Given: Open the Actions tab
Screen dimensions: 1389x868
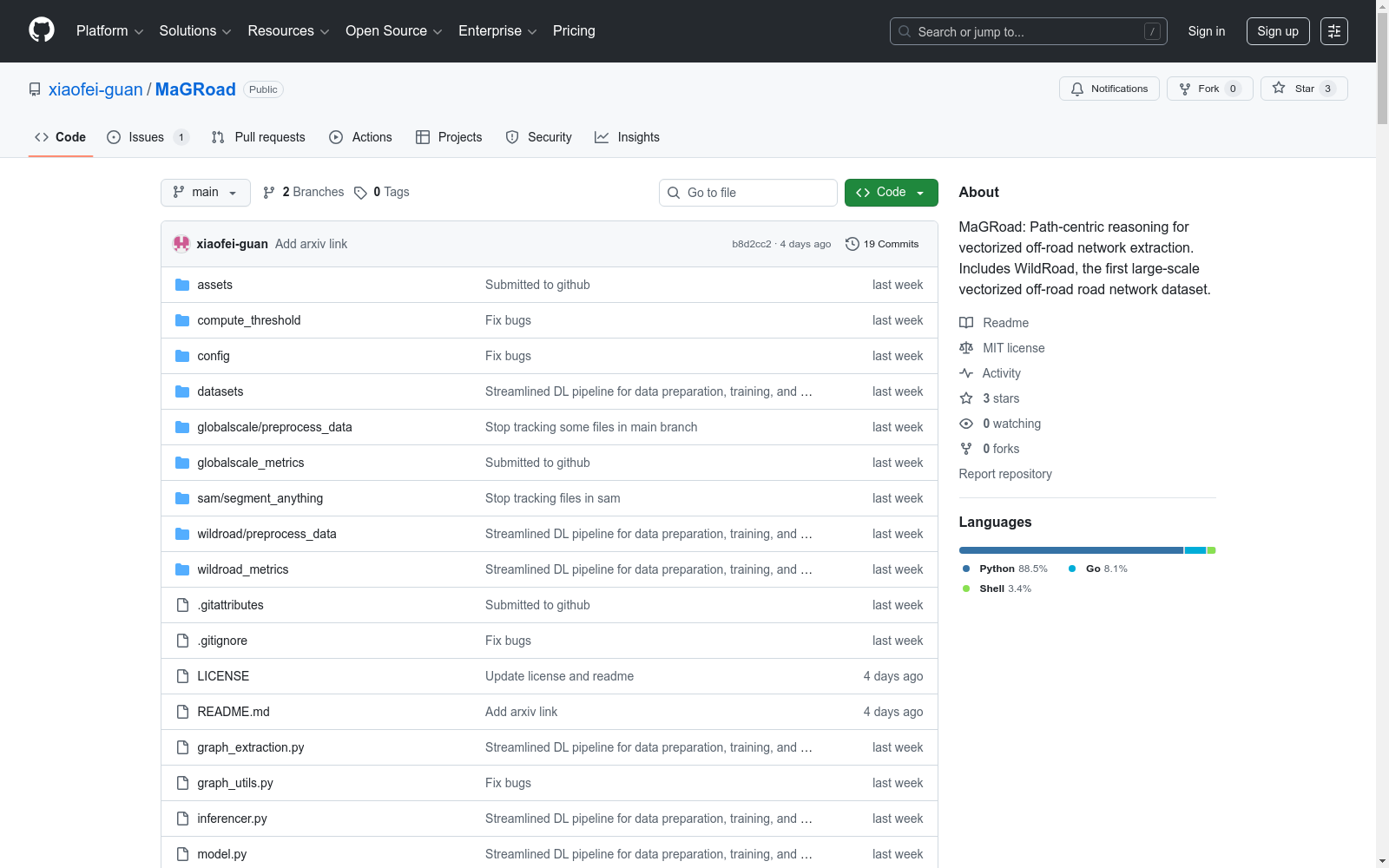Looking at the screenshot, I should 361,137.
